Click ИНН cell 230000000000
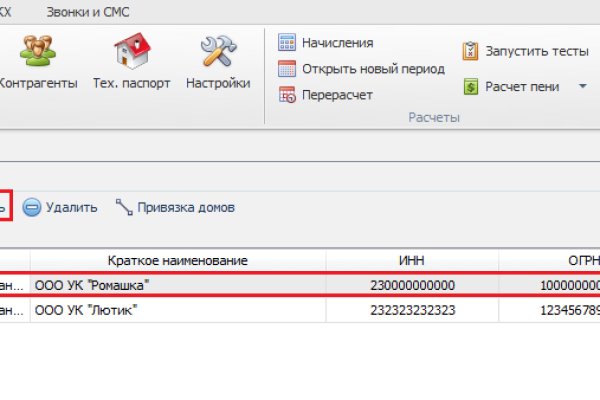Image resolution: width=600 pixels, height=400 pixels. click(x=411, y=285)
